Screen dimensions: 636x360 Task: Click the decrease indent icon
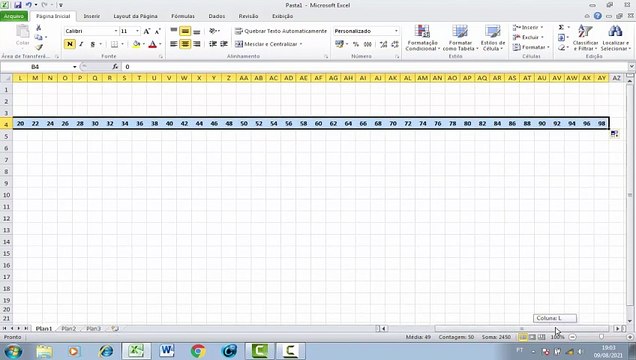tap(213, 44)
